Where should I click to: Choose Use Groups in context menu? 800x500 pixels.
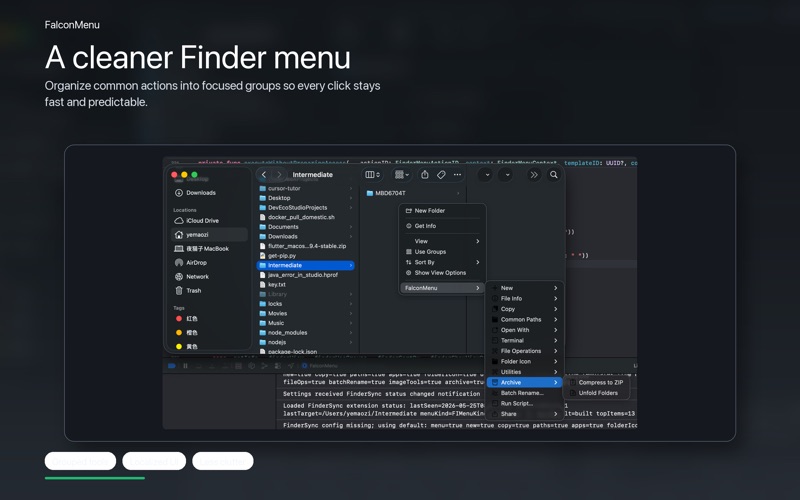pyautogui.click(x=442, y=252)
